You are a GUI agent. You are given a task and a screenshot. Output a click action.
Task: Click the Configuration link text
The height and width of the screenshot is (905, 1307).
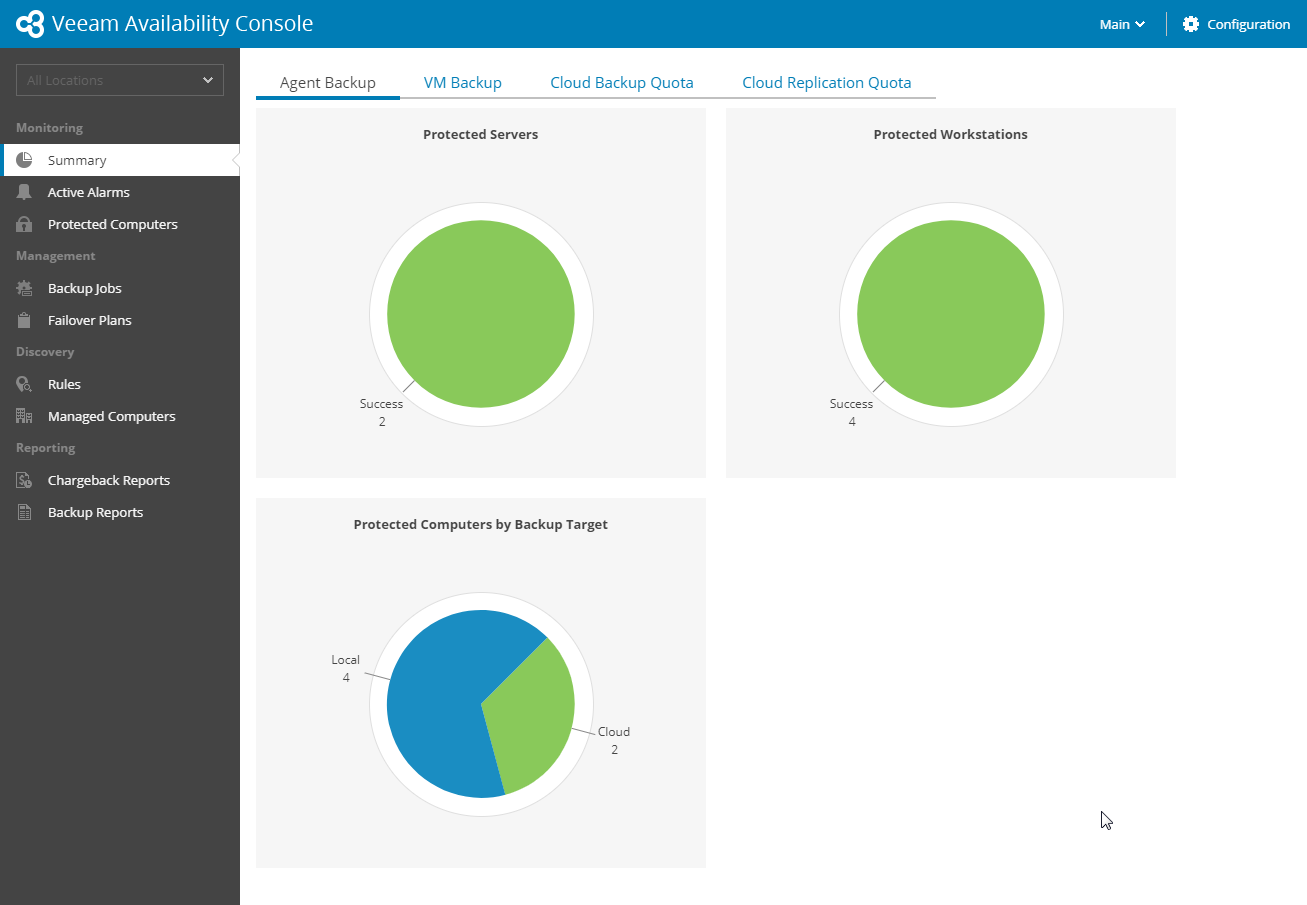click(x=1249, y=24)
